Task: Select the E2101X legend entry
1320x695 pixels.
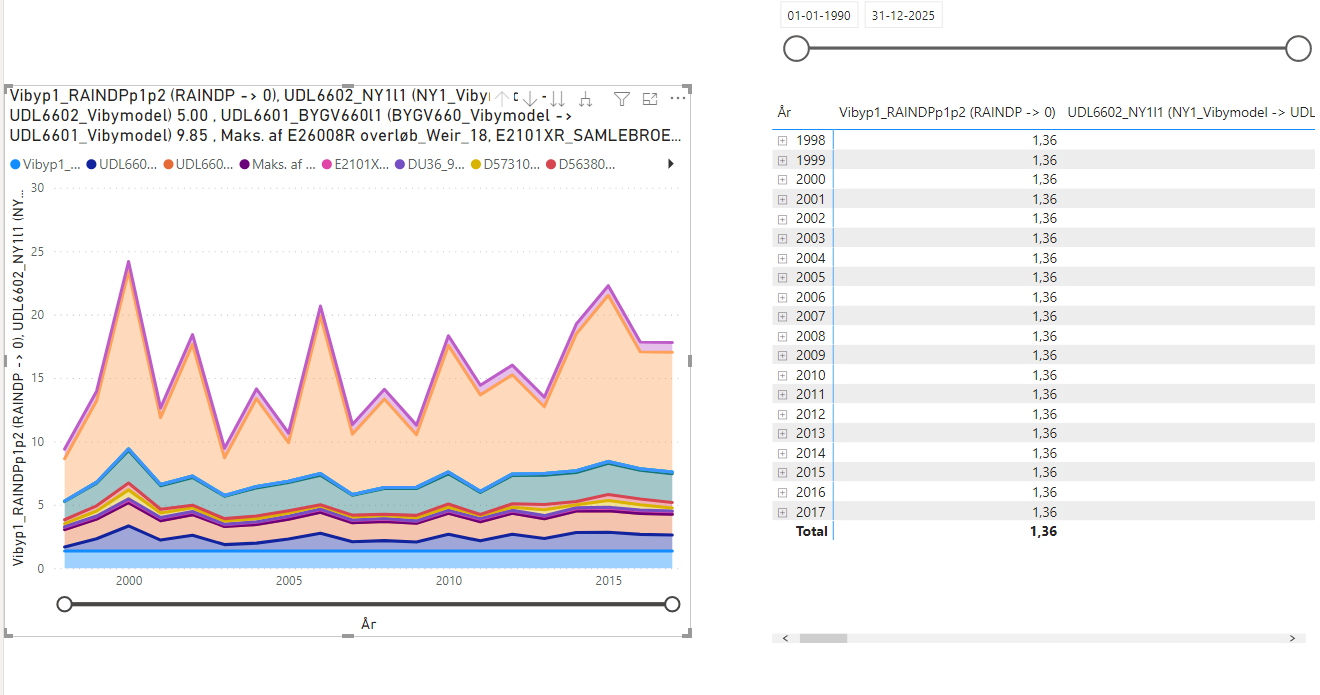Action: coord(357,164)
